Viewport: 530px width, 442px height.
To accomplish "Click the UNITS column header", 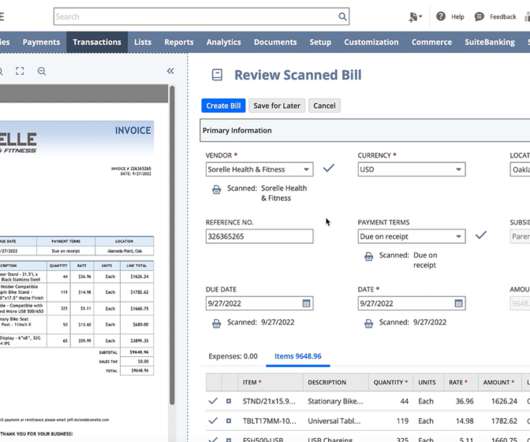I will (x=427, y=382).
